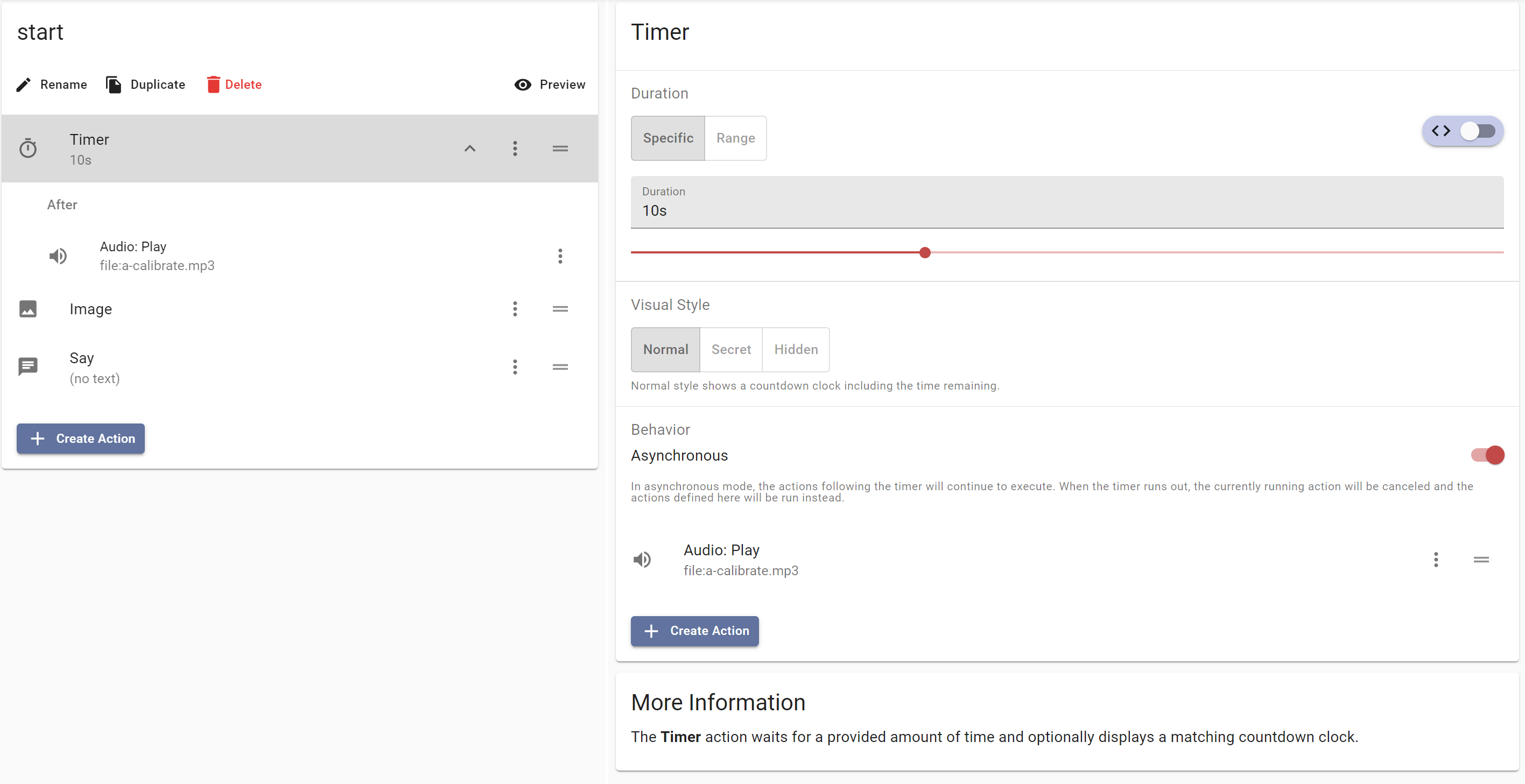
Task: Select the Audio: Play row in Behavior
Action: coord(1067,560)
